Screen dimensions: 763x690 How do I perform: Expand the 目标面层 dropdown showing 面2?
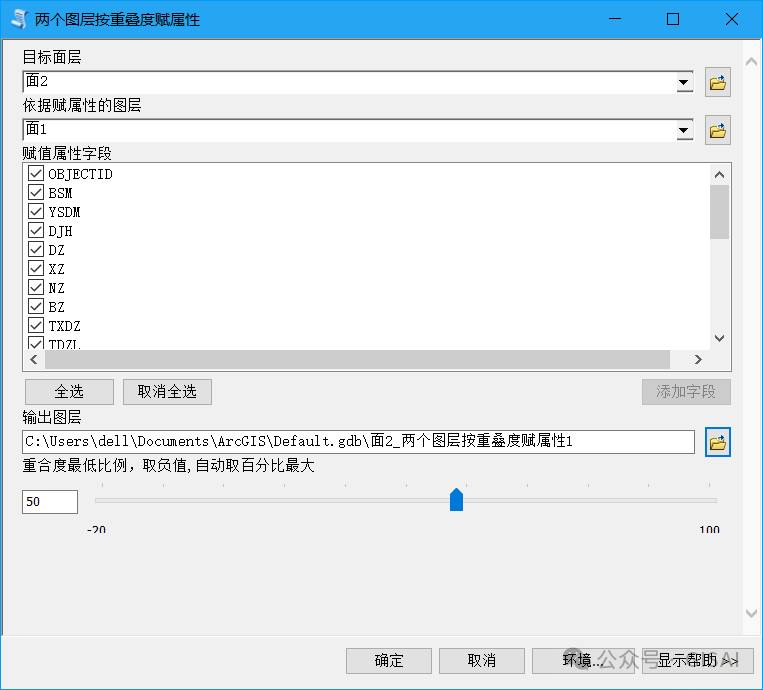[684, 82]
